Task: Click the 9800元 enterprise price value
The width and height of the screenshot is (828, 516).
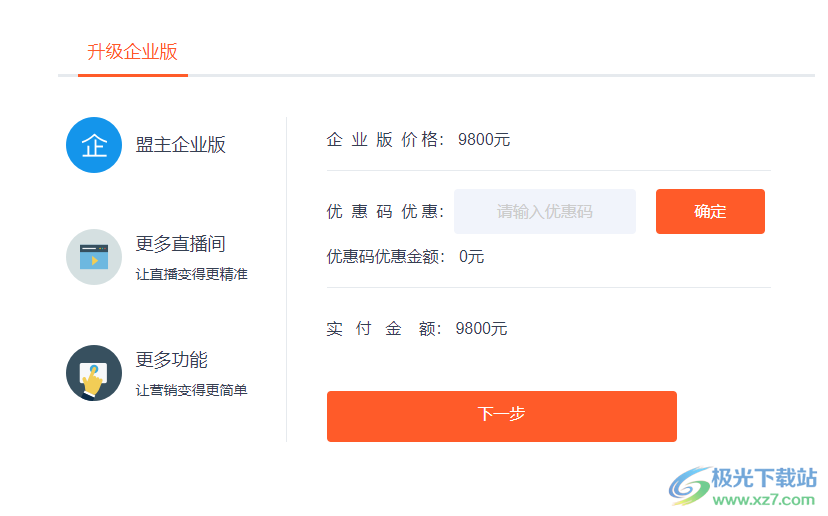Action: click(x=484, y=140)
